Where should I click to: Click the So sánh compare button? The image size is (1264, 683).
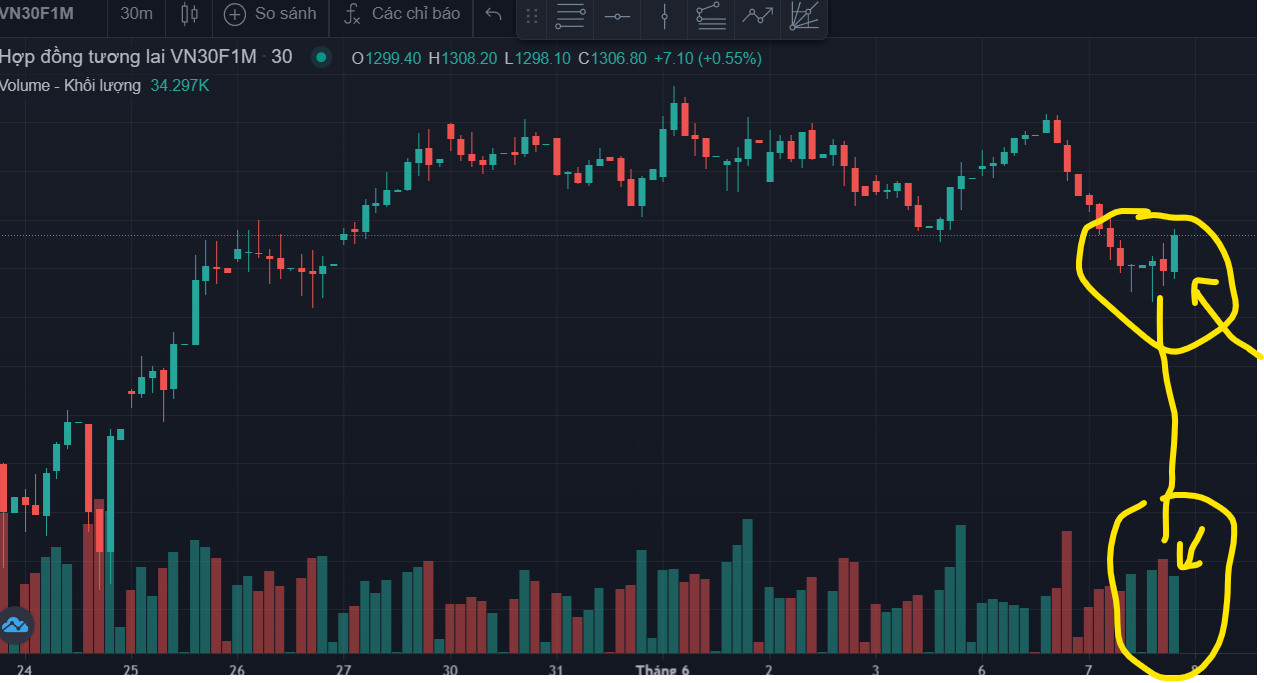pos(270,14)
